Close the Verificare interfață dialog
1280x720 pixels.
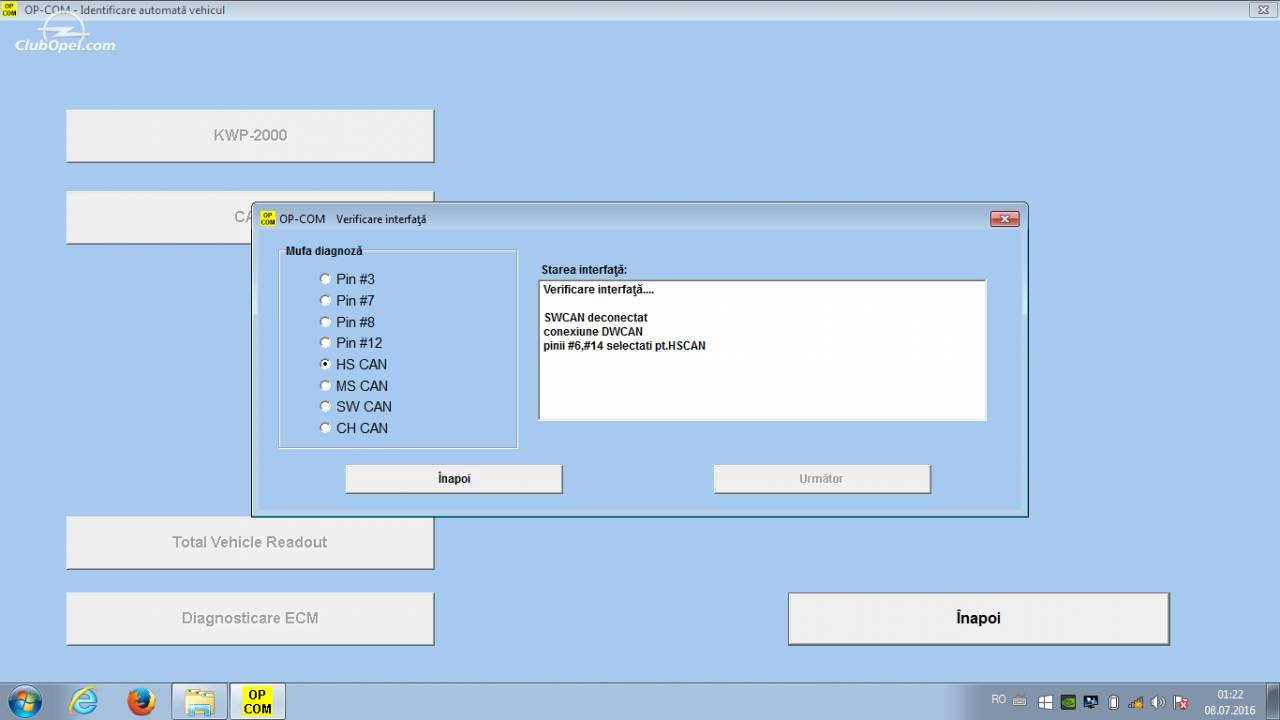1004,219
